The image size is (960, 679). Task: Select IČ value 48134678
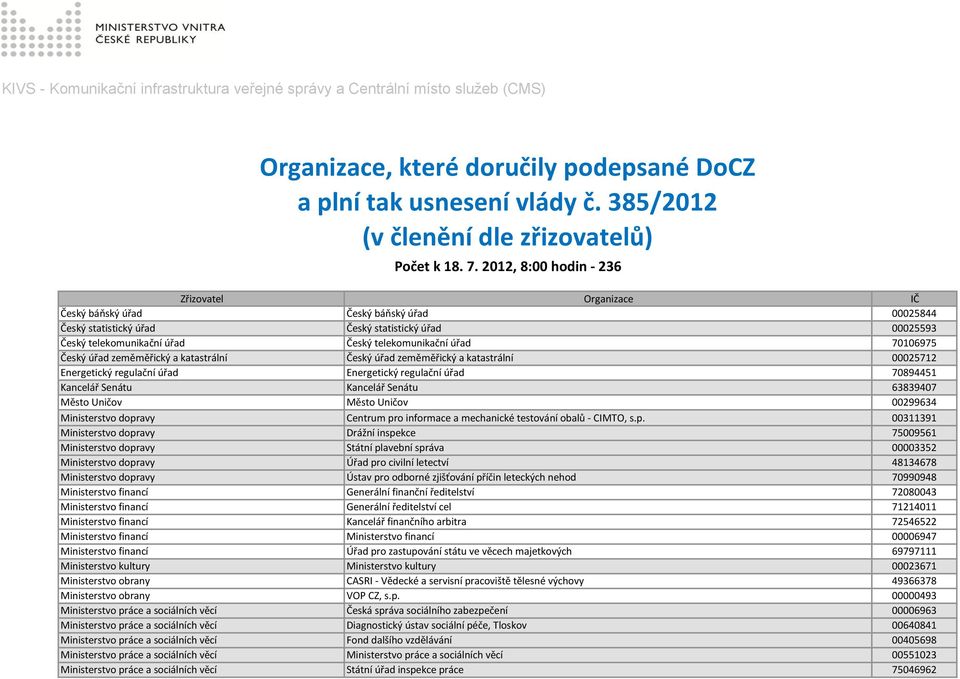[x=914, y=462]
